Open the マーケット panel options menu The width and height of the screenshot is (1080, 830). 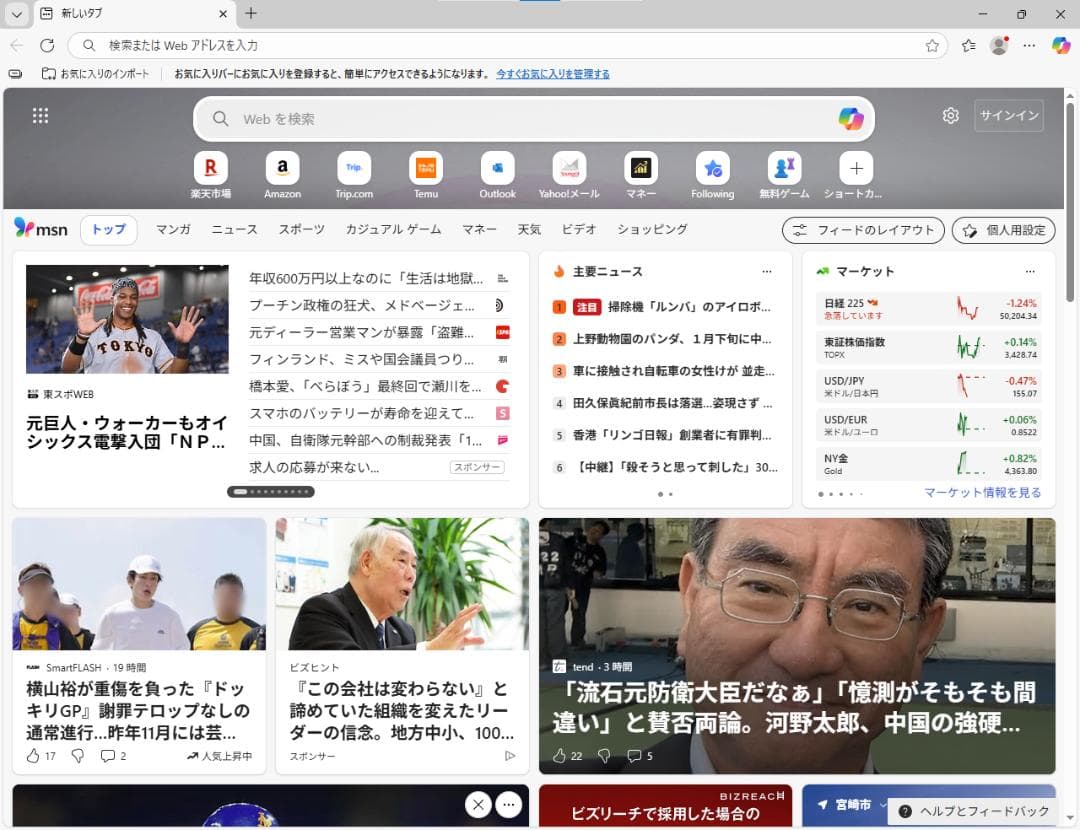coord(1031,271)
